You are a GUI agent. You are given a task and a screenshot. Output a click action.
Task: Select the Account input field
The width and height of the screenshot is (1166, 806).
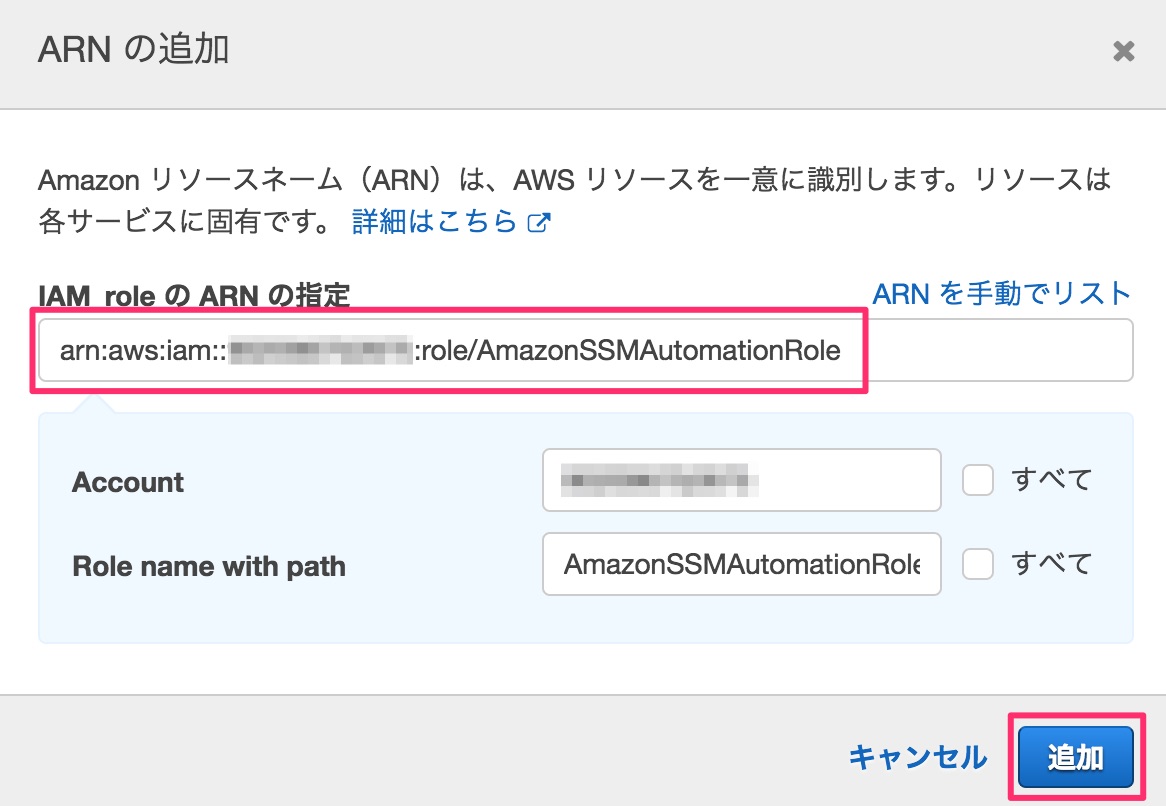point(741,479)
